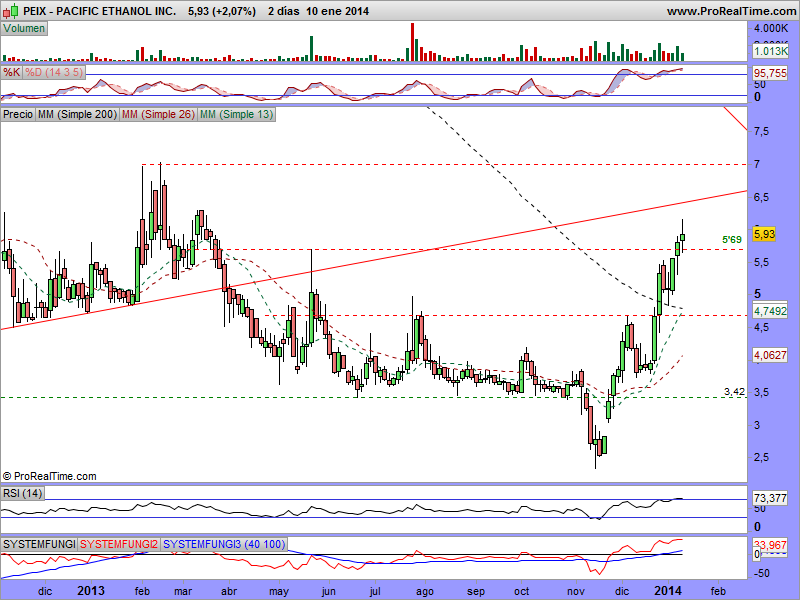This screenshot has height=600, width=800.
Task: Click the '2 días' timeframe text
Action: (x=284, y=11)
